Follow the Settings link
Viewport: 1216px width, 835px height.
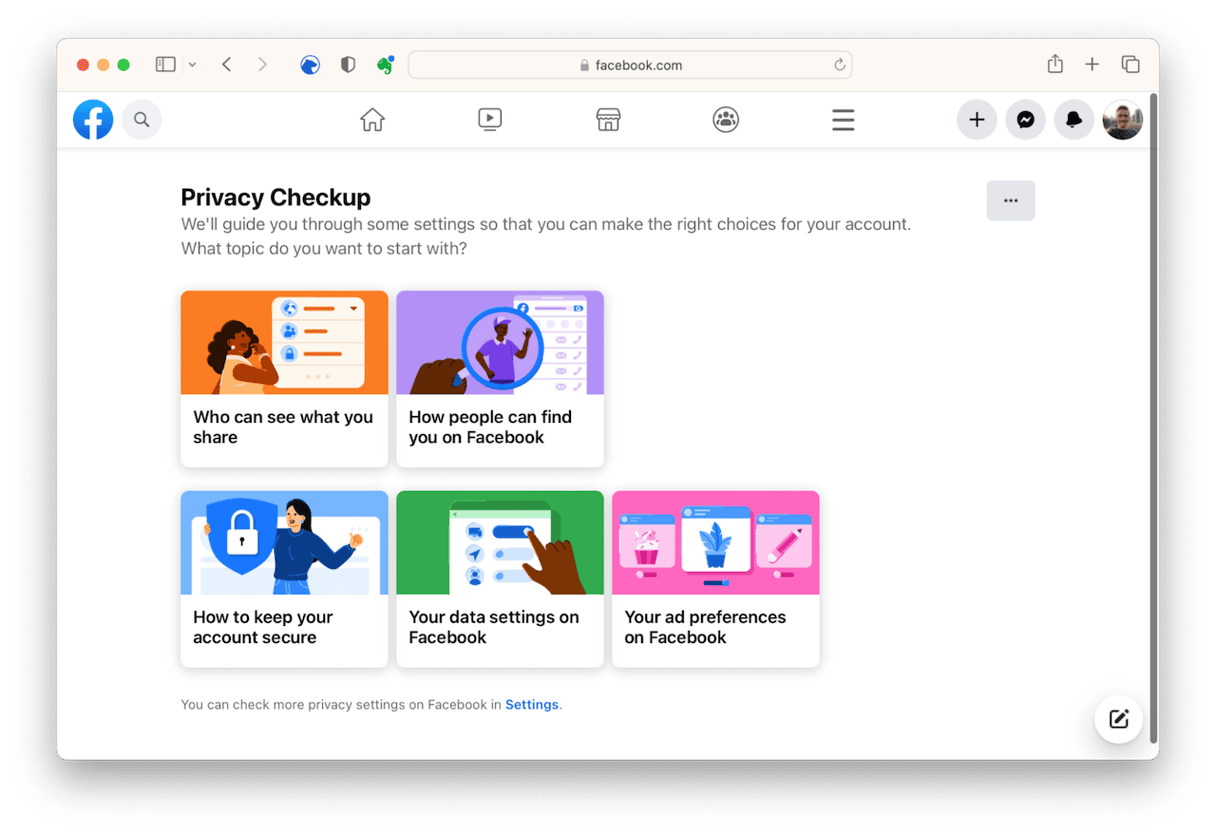pos(532,705)
